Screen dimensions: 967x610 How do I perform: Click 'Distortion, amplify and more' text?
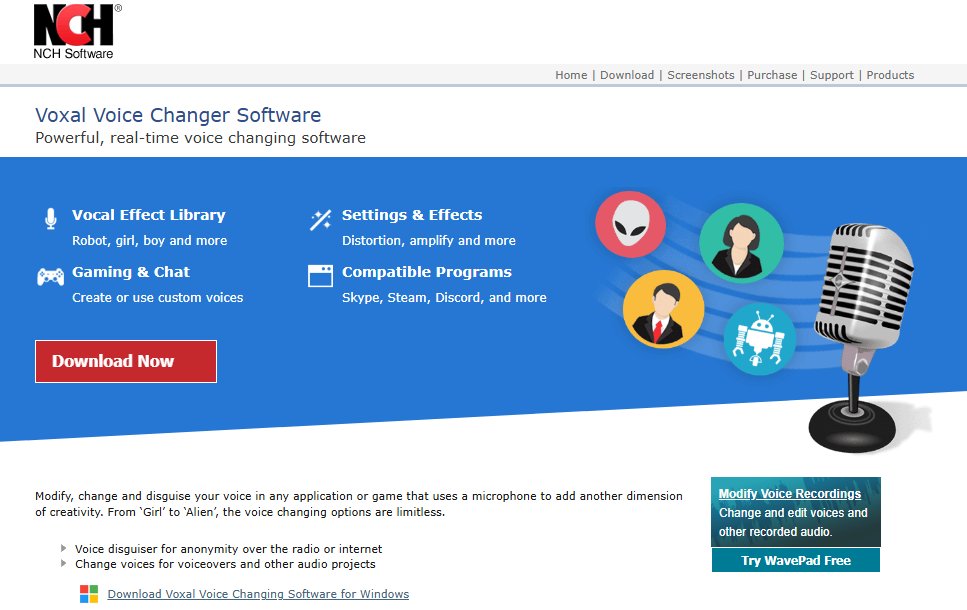(x=429, y=241)
